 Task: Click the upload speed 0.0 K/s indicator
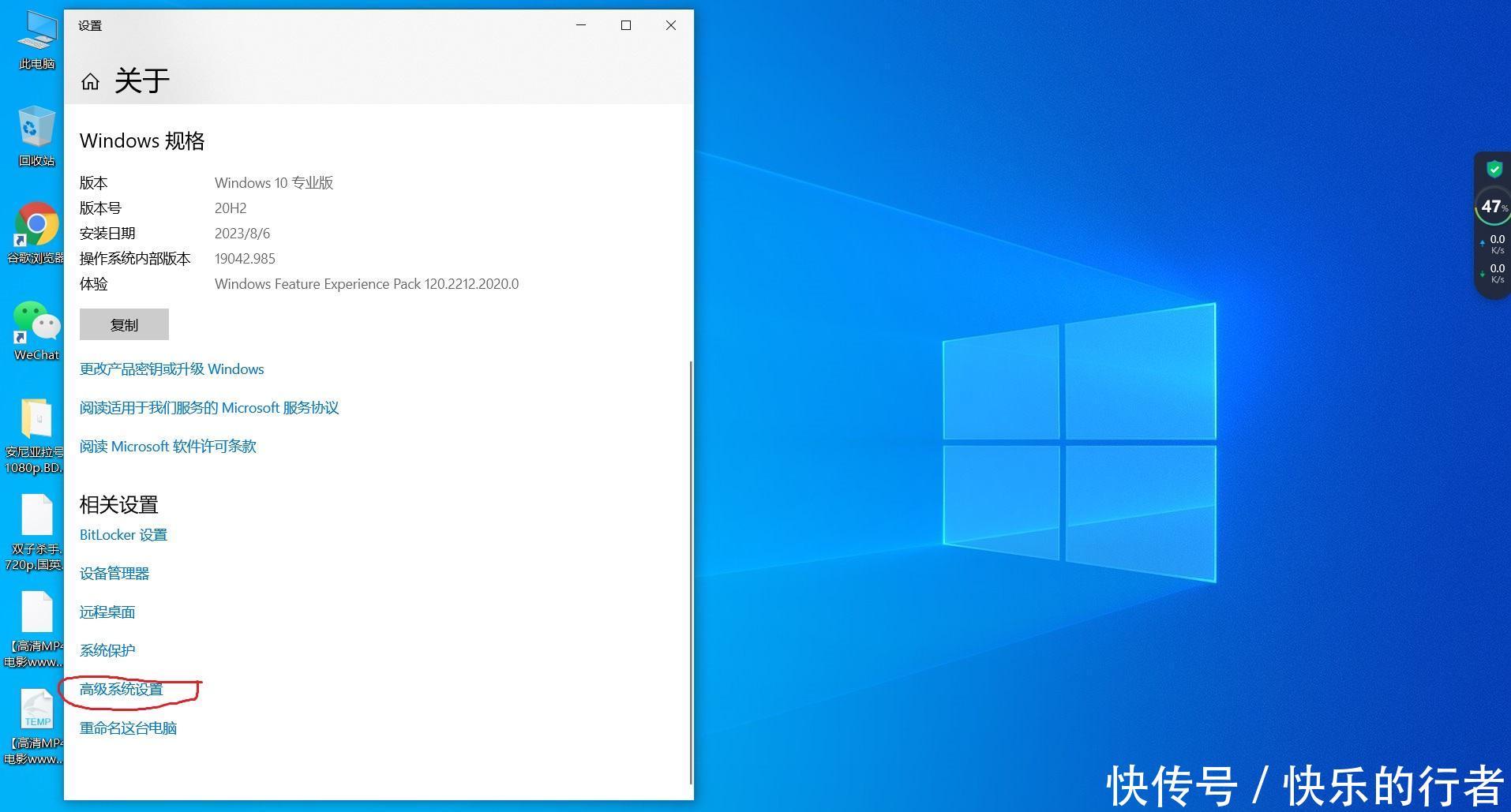1493,244
